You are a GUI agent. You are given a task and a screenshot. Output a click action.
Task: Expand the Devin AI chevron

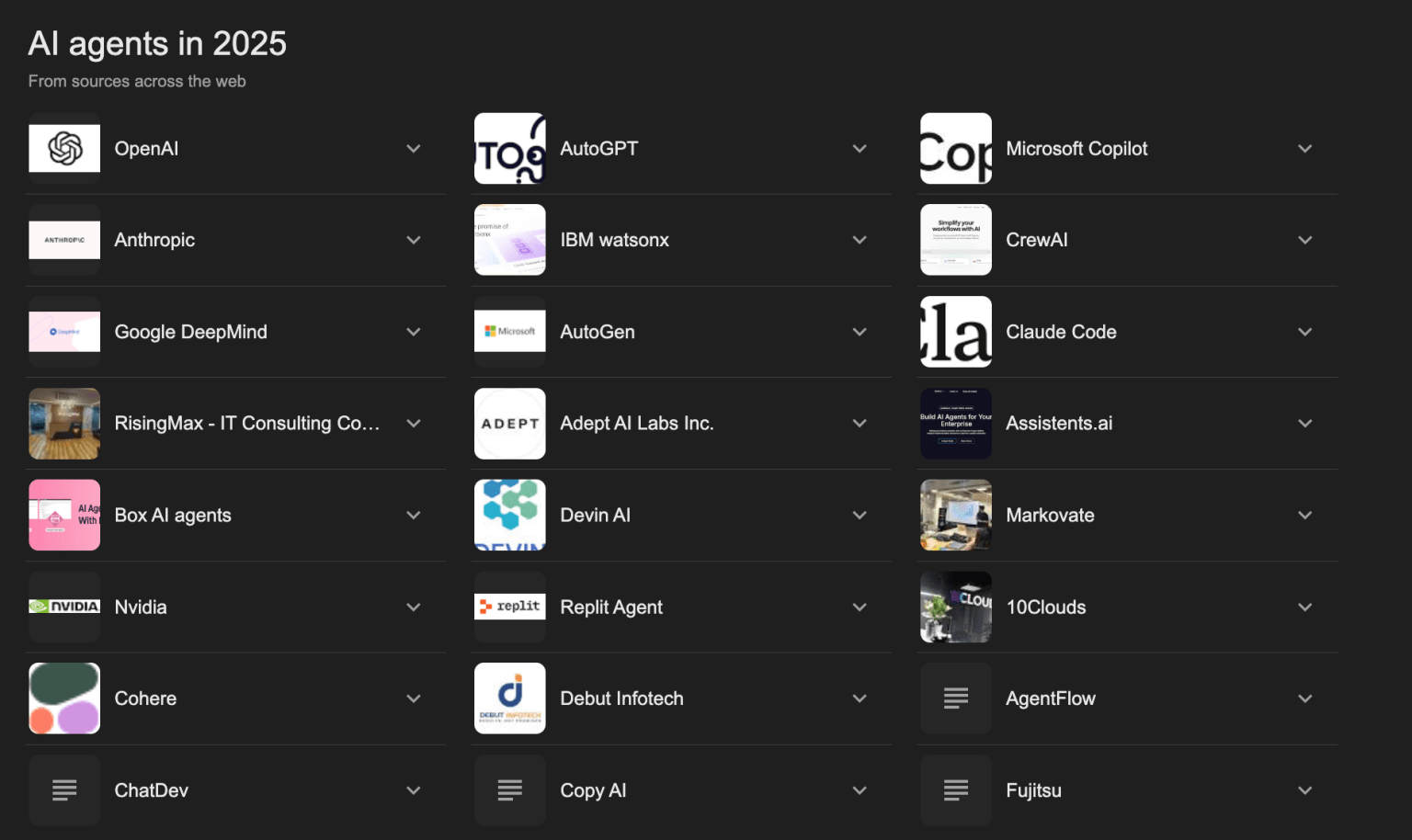(860, 516)
